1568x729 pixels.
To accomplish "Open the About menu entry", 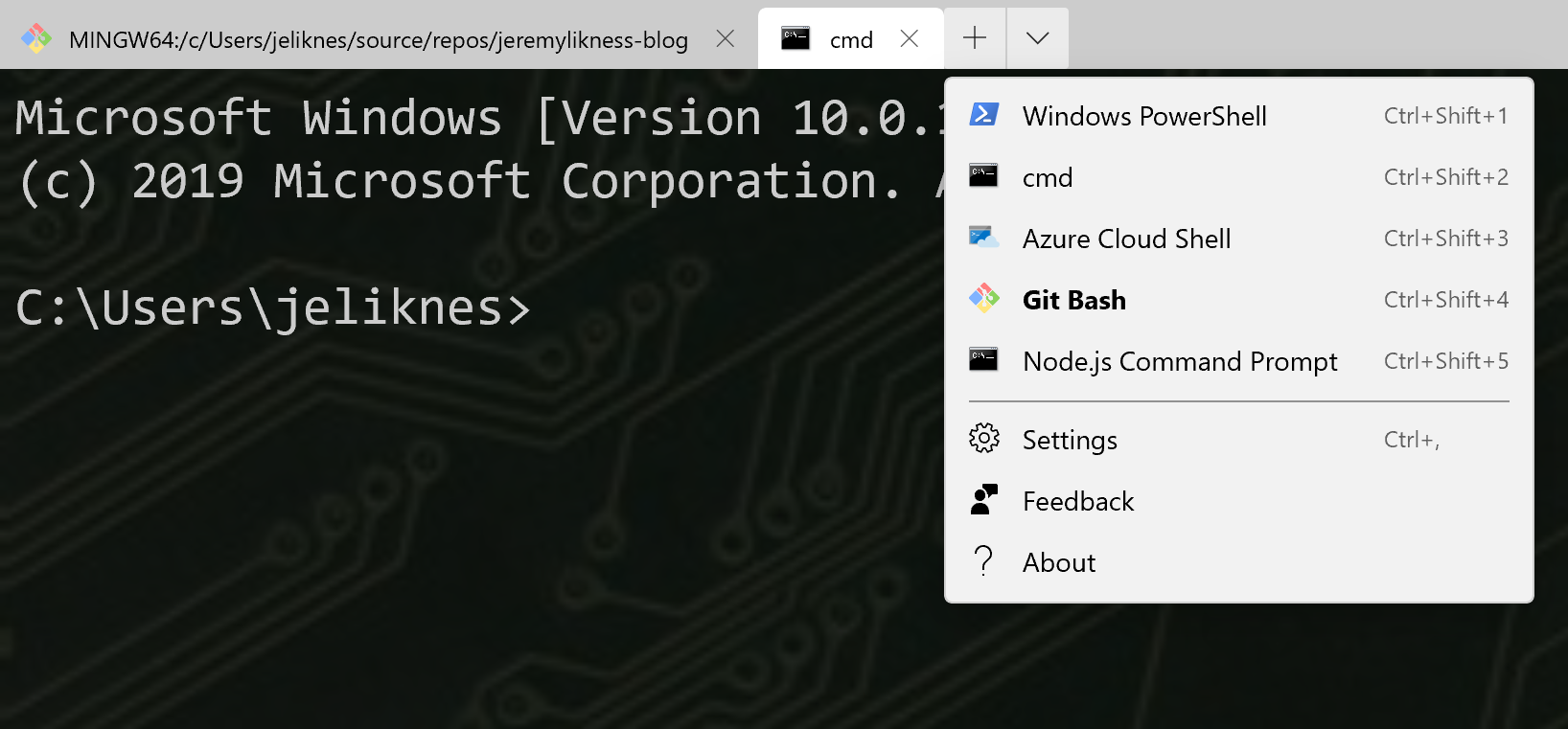I will click(x=1239, y=561).
